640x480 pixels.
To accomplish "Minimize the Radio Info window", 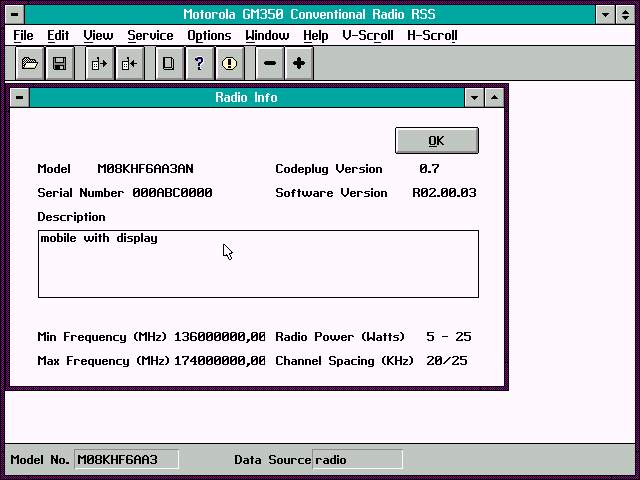I will click(474, 98).
